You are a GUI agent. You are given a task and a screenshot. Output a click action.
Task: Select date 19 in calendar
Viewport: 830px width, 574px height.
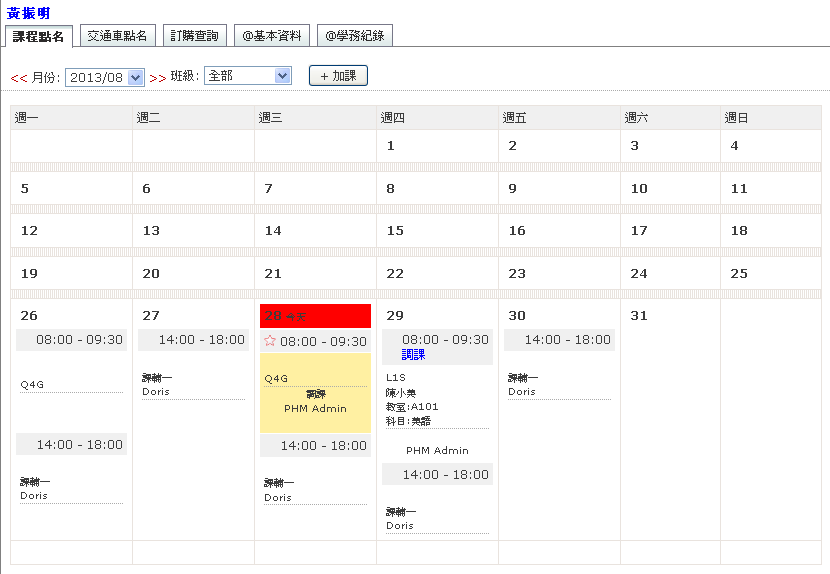[x=29, y=273]
